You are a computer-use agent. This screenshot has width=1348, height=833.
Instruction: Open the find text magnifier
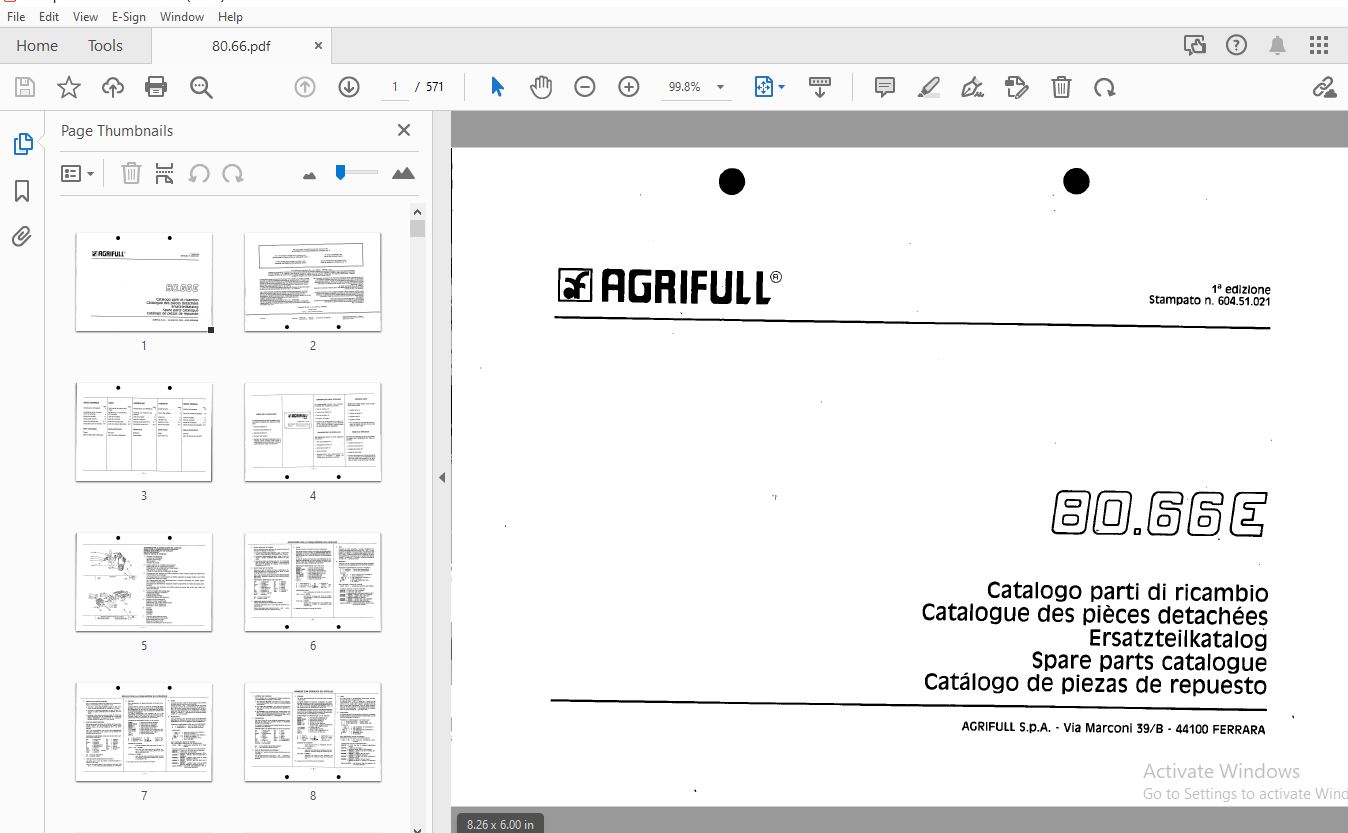click(x=201, y=87)
